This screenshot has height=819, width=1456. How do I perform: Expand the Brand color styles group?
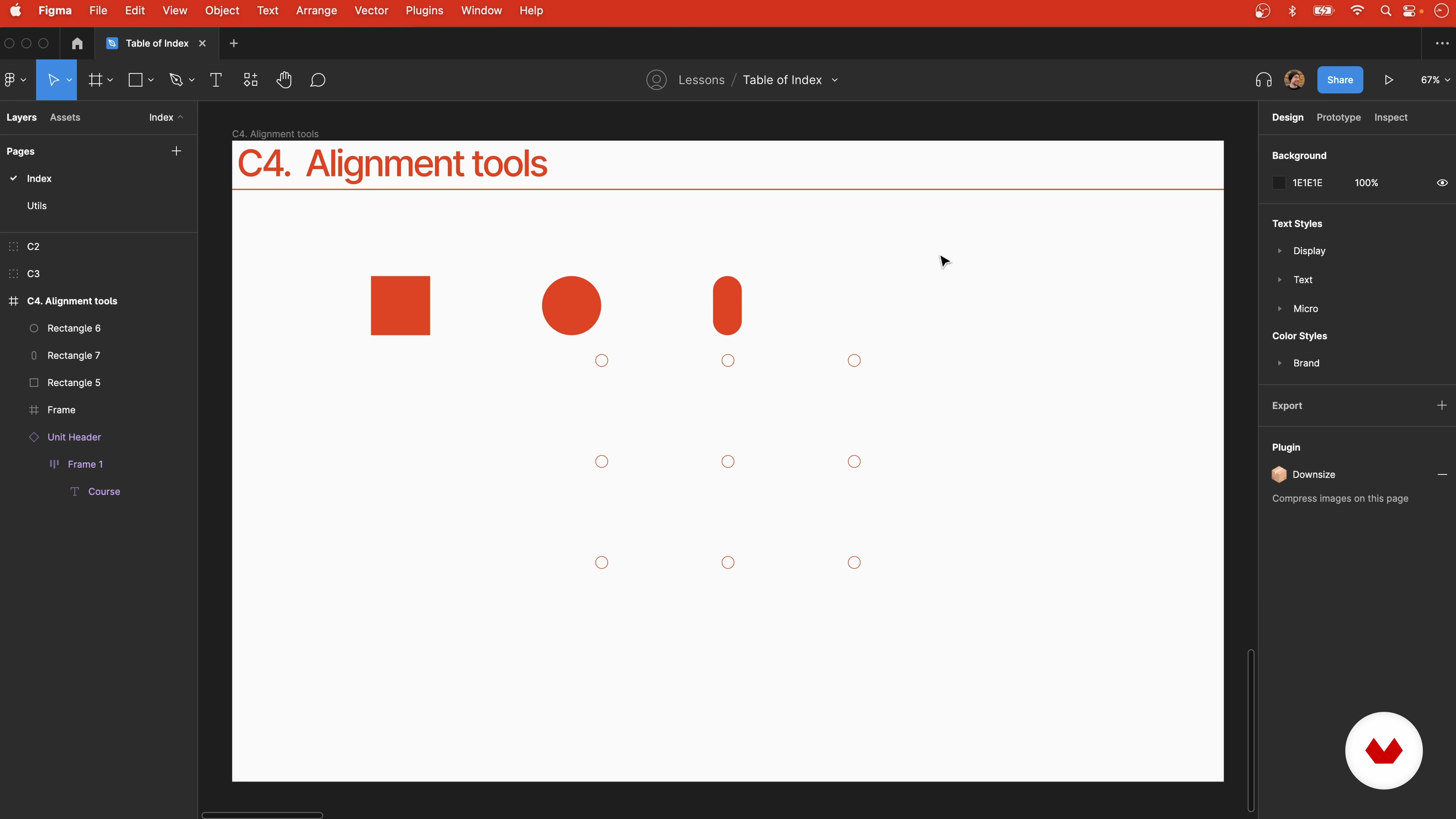click(1280, 363)
